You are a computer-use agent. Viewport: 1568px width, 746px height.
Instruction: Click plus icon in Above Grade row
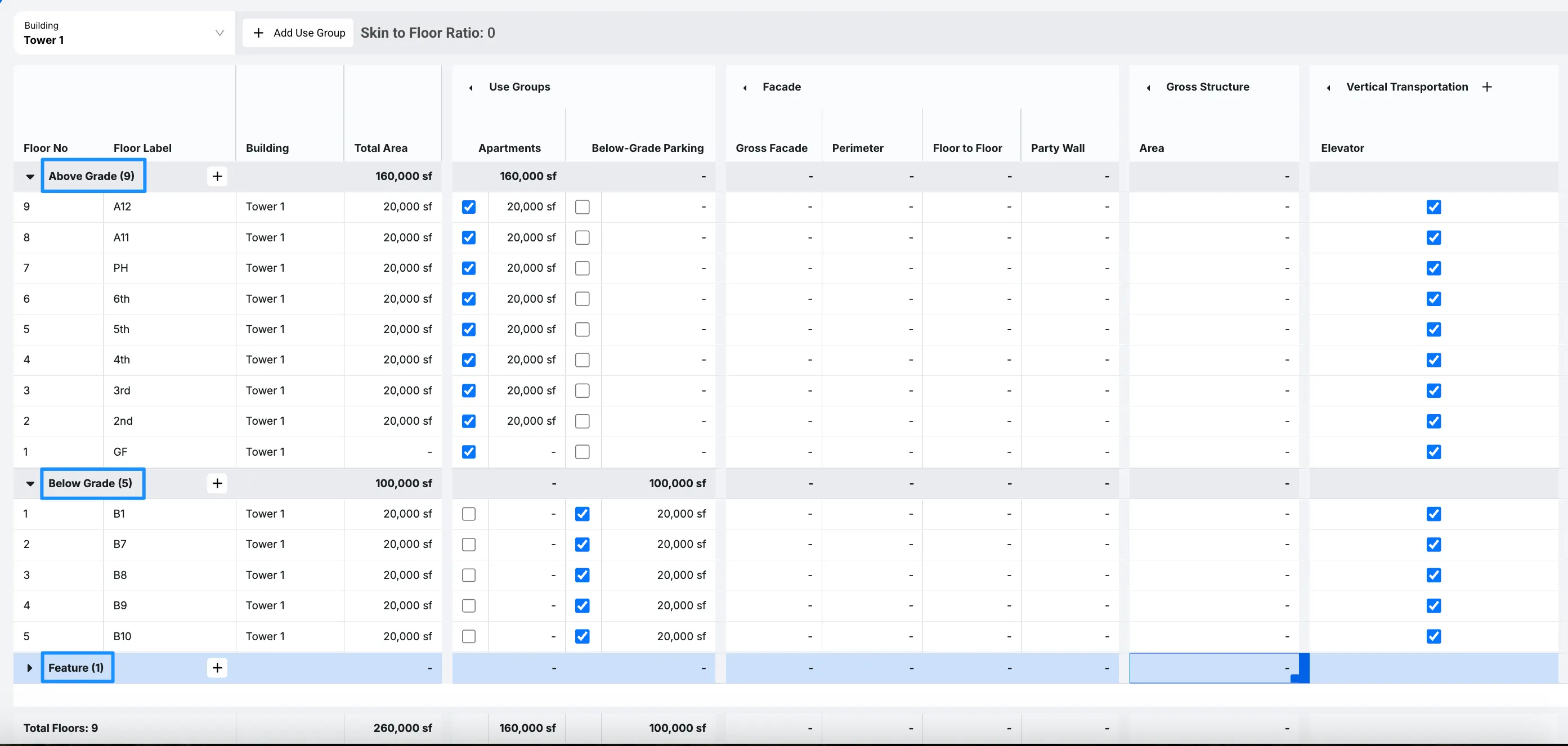[x=217, y=177]
